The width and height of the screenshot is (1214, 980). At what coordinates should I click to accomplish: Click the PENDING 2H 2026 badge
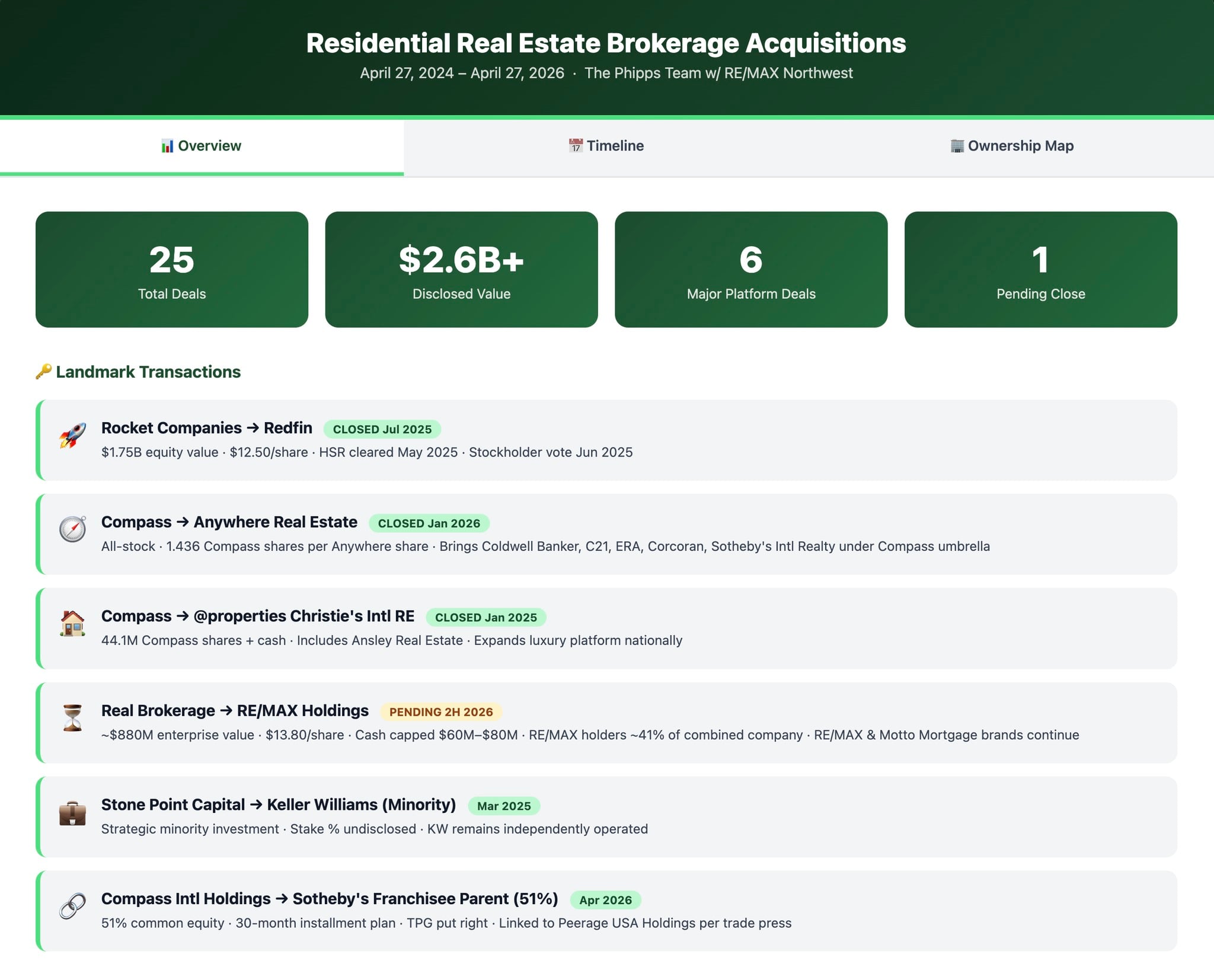pyautogui.click(x=440, y=712)
